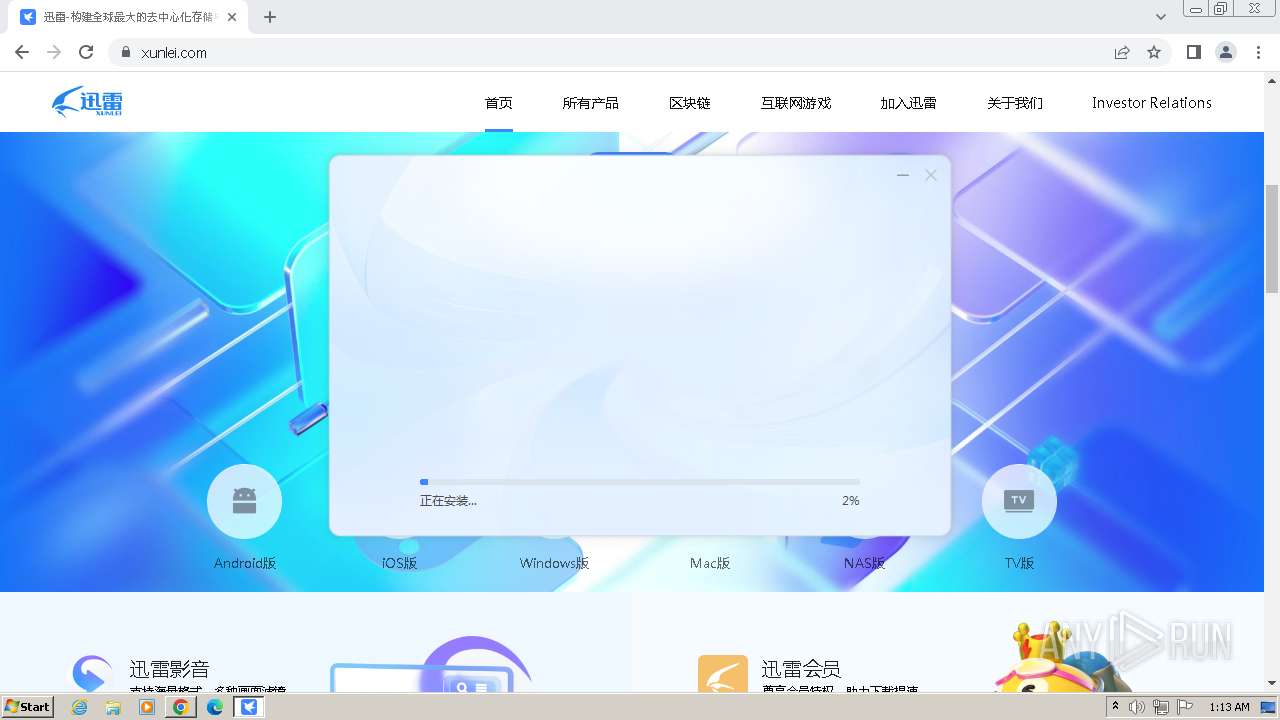Go forward in Chrome

pyautogui.click(x=54, y=53)
